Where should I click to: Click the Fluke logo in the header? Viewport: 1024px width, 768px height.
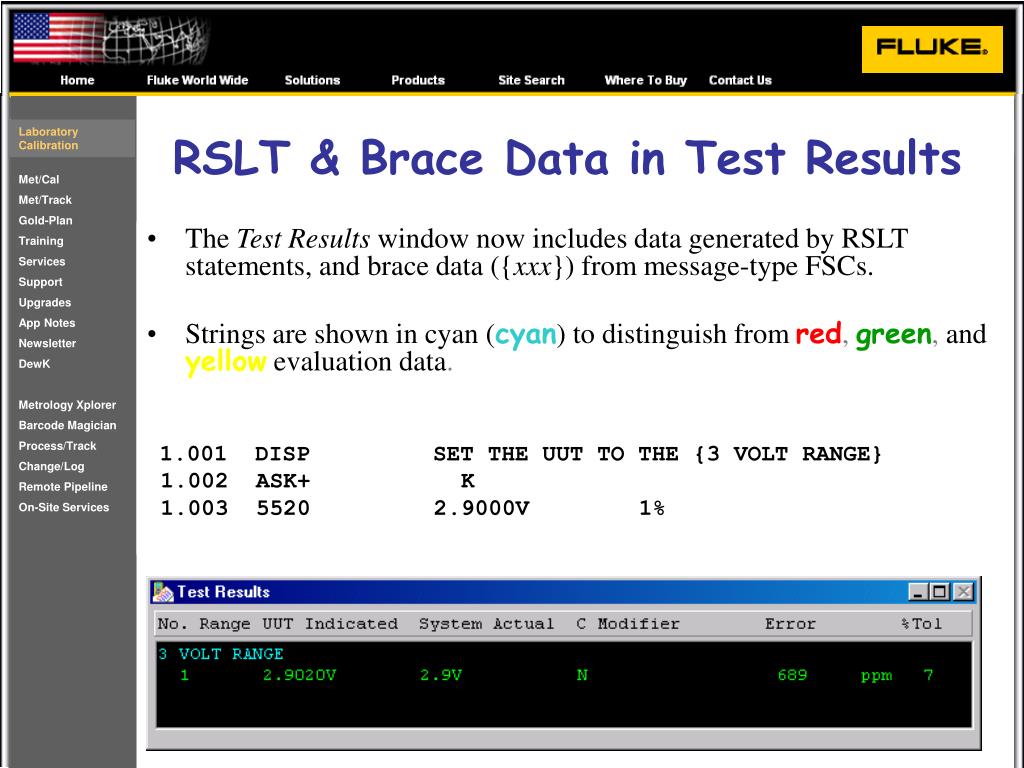point(932,49)
